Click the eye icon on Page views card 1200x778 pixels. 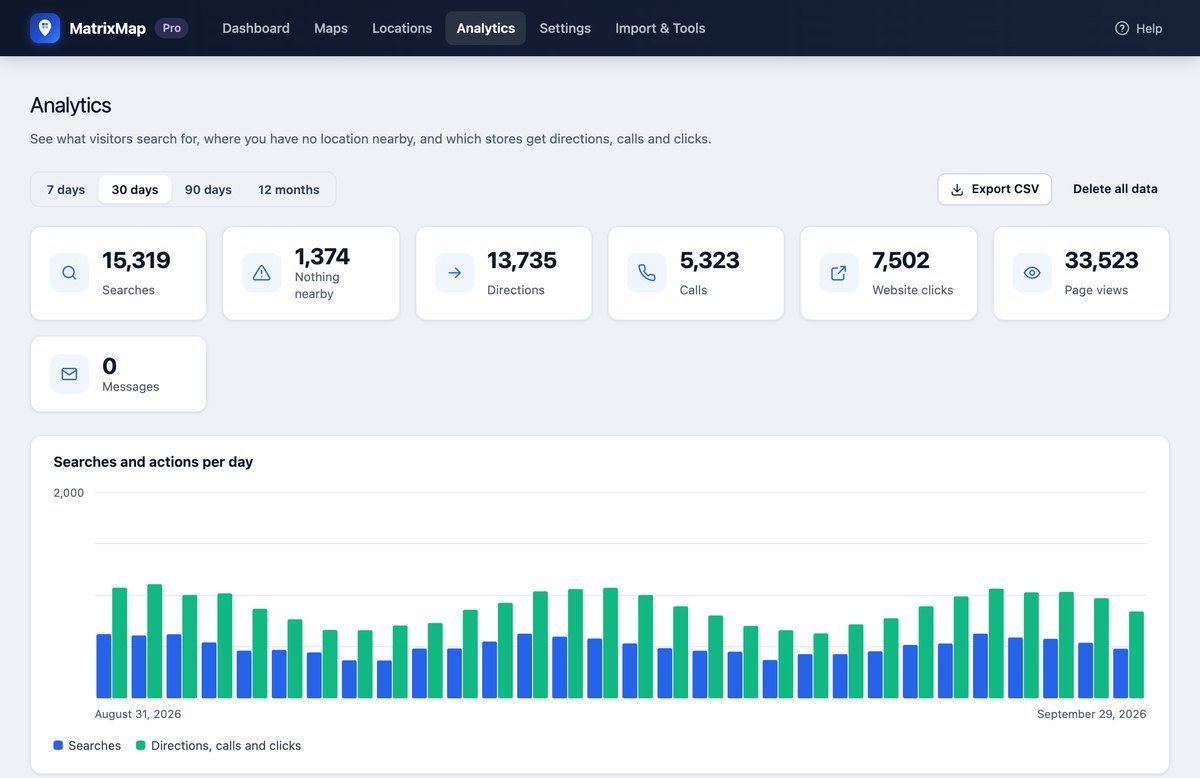pos(1032,273)
